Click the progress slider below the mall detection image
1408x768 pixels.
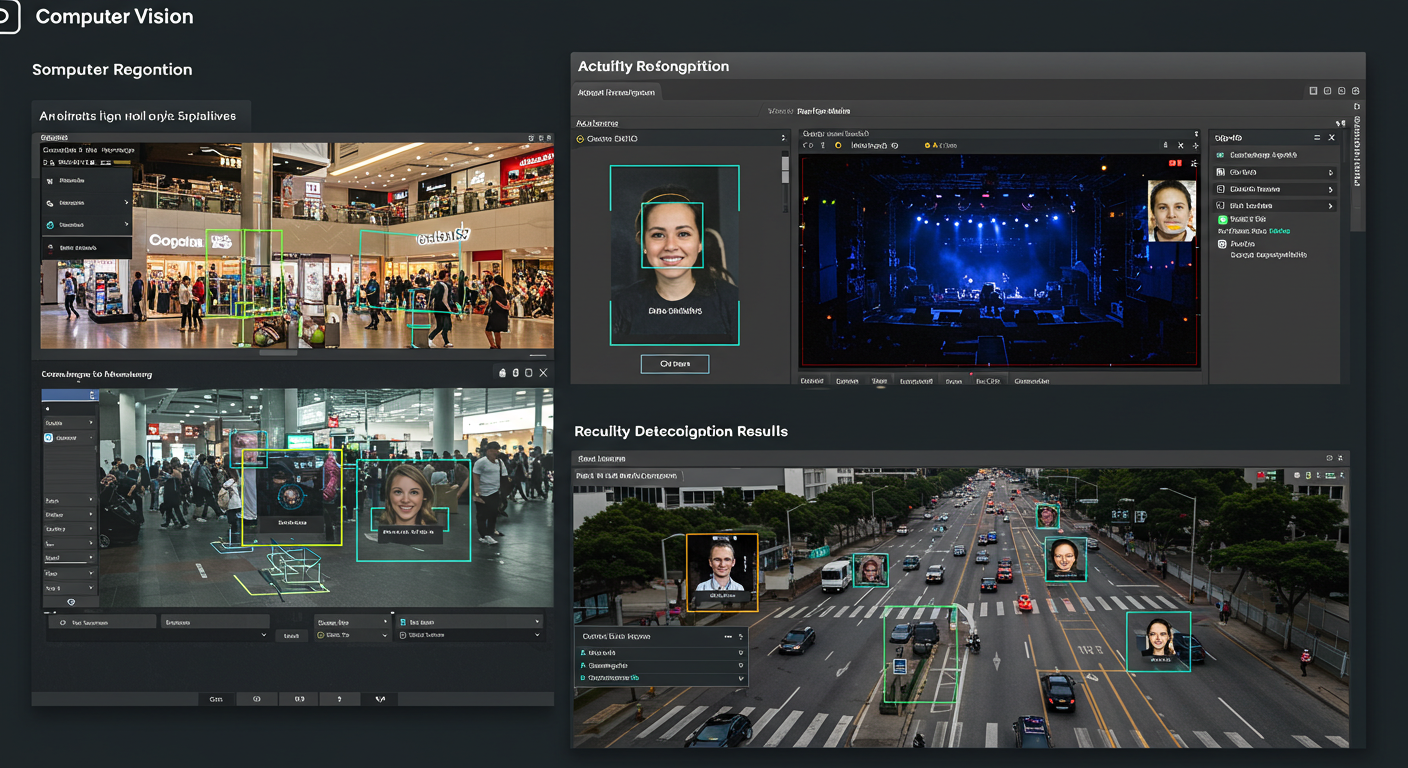pos(280,351)
